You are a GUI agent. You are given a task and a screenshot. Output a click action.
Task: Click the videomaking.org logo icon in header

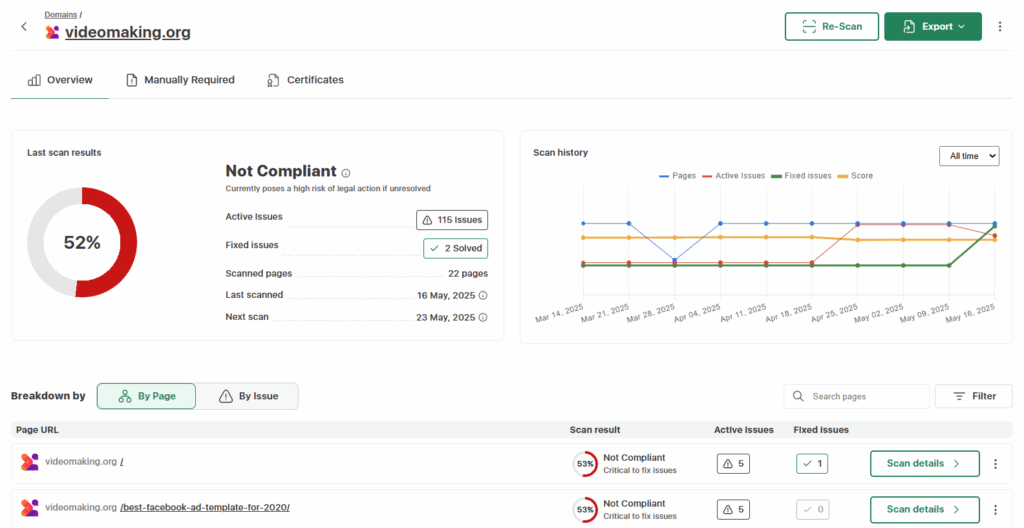click(52, 32)
